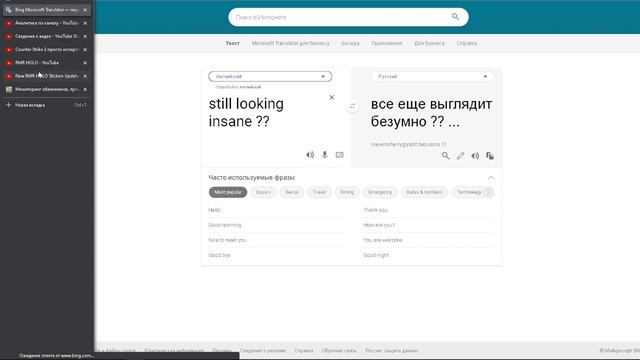
Task: Select the Social phrase category
Action: [292, 192]
